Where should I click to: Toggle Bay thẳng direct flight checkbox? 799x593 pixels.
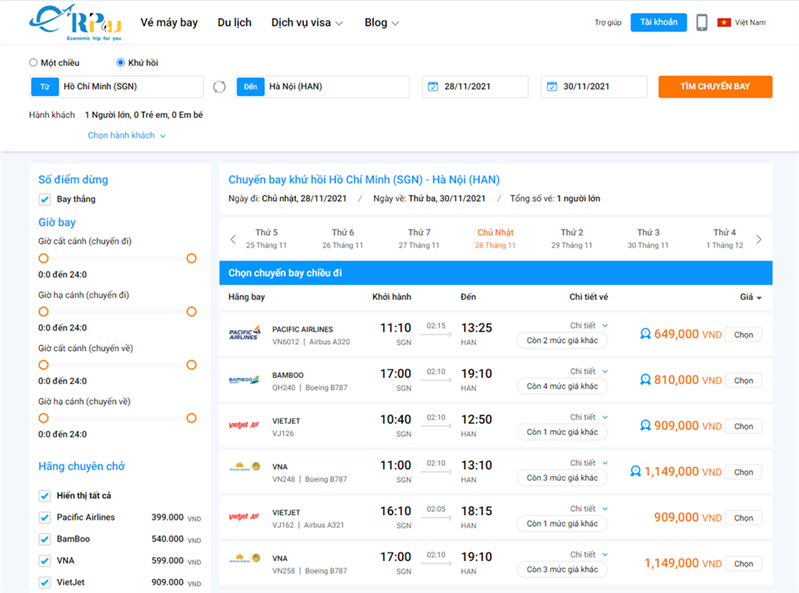tap(45, 199)
